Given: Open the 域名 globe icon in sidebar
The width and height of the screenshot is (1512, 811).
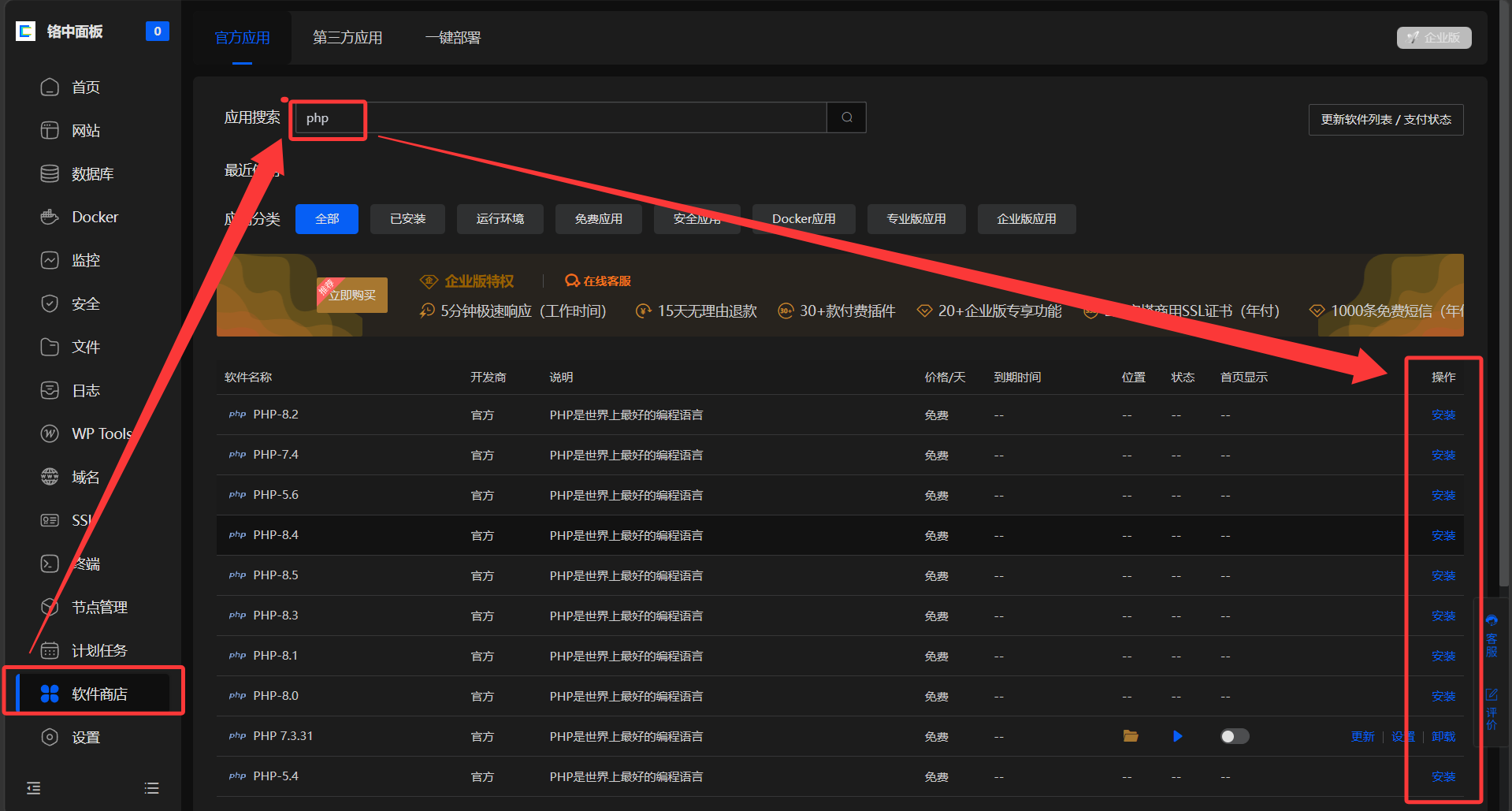Looking at the screenshot, I should tap(50, 477).
